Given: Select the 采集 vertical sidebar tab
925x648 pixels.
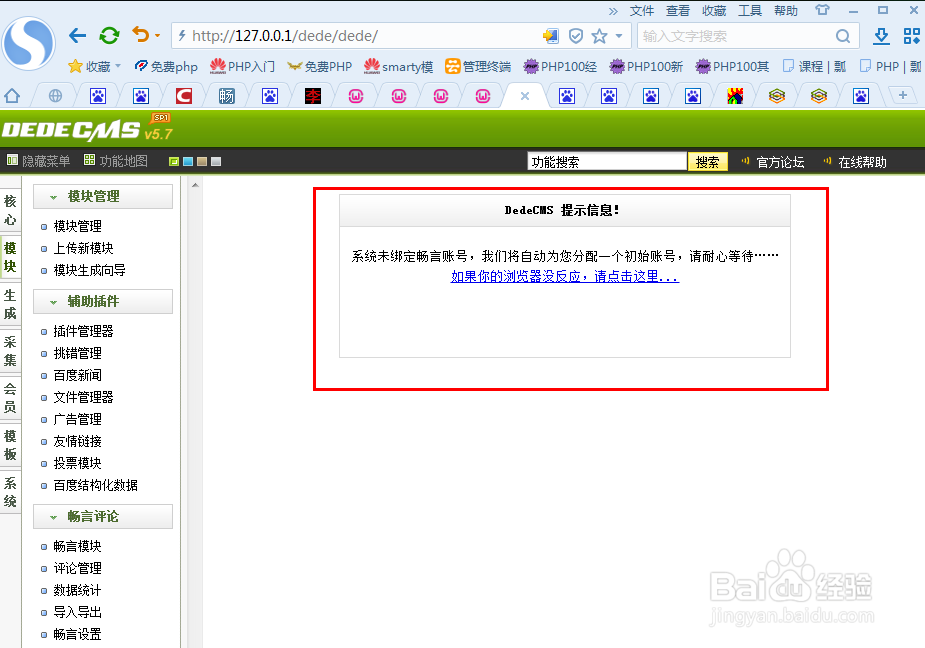Looking at the screenshot, I should pyautogui.click(x=10, y=351).
